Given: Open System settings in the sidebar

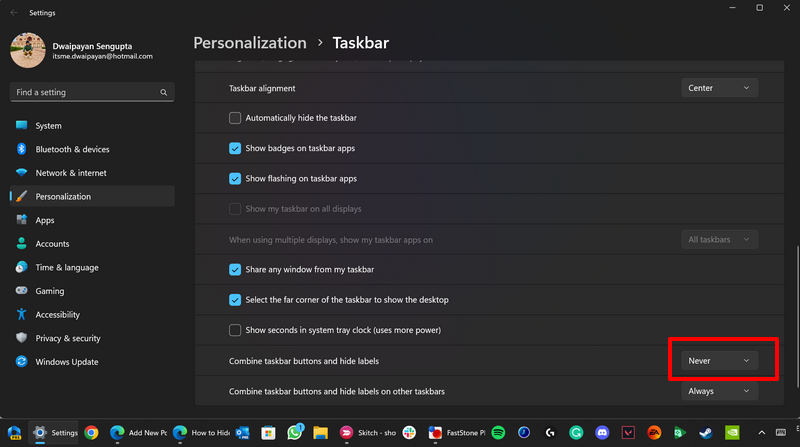Looking at the screenshot, I should [x=48, y=126].
